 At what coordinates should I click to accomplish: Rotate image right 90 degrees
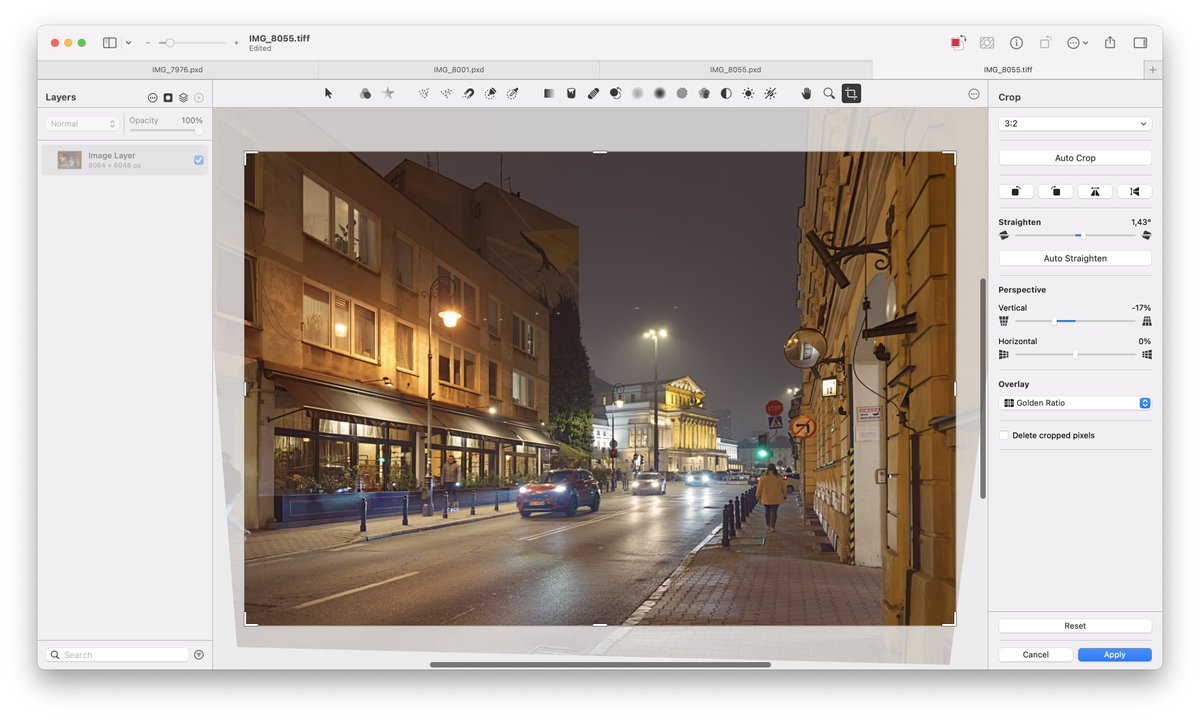(1056, 191)
